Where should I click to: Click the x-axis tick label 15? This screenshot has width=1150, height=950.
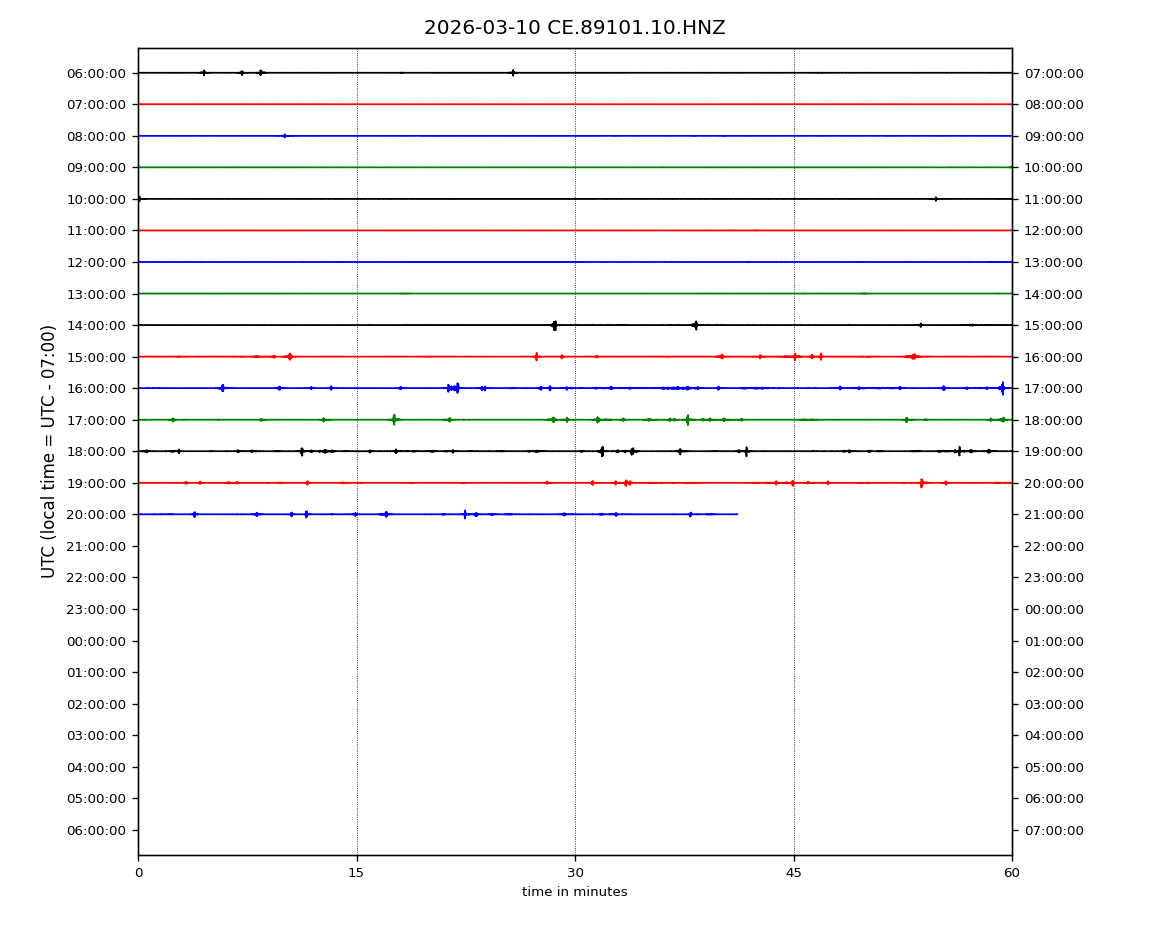357,873
